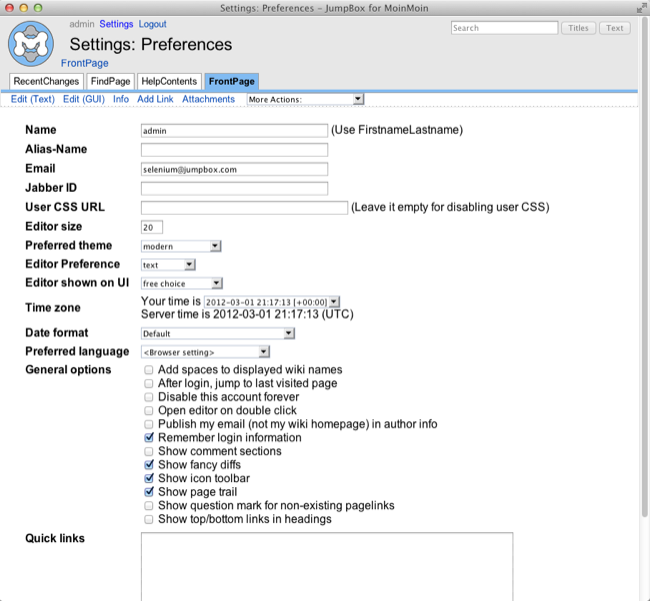The image size is (650, 601).
Task: Enable Add spaces to displayed wiki names
Action: [148, 370]
